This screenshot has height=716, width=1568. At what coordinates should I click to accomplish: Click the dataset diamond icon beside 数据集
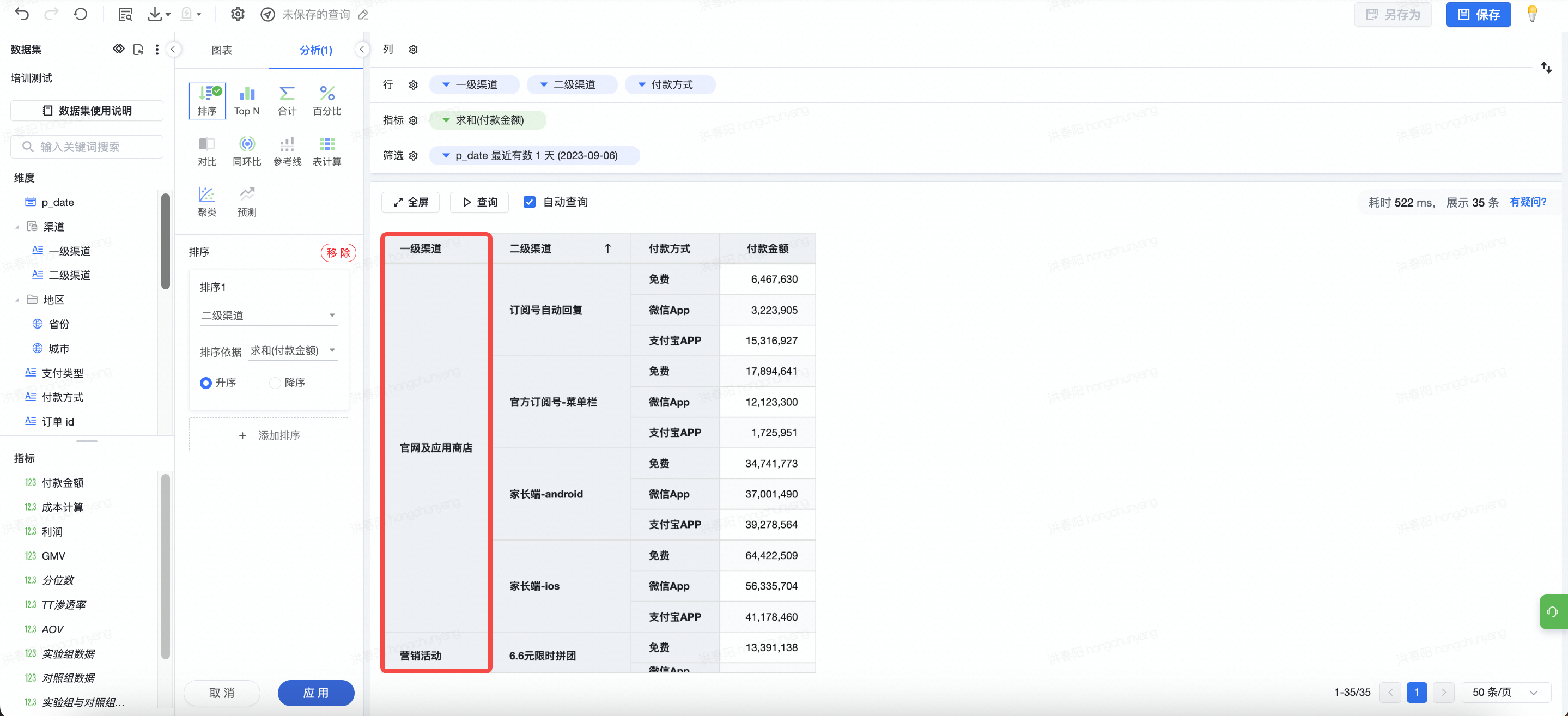[x=119, y=48]
